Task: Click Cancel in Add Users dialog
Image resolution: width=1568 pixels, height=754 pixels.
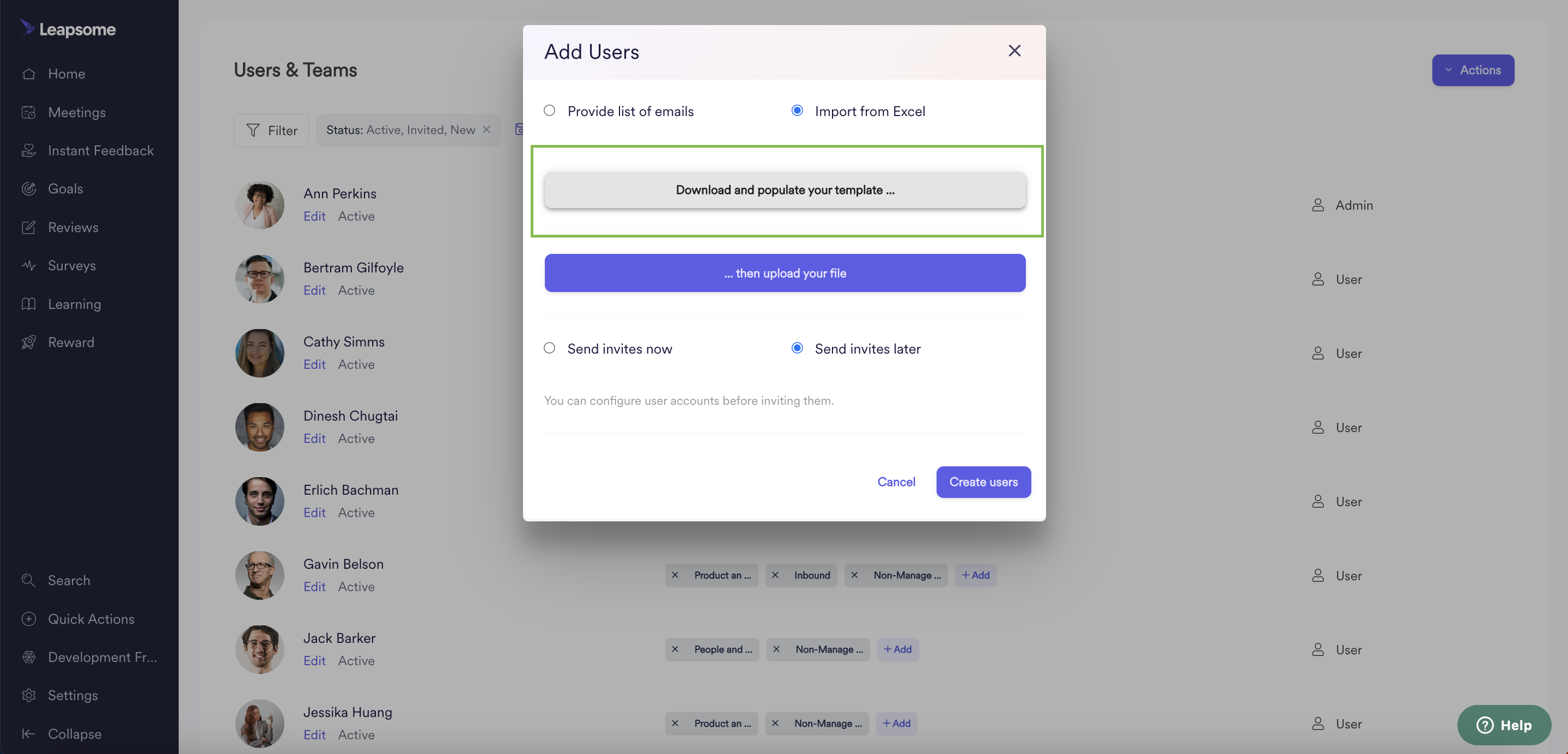Action: pos(896,482)
